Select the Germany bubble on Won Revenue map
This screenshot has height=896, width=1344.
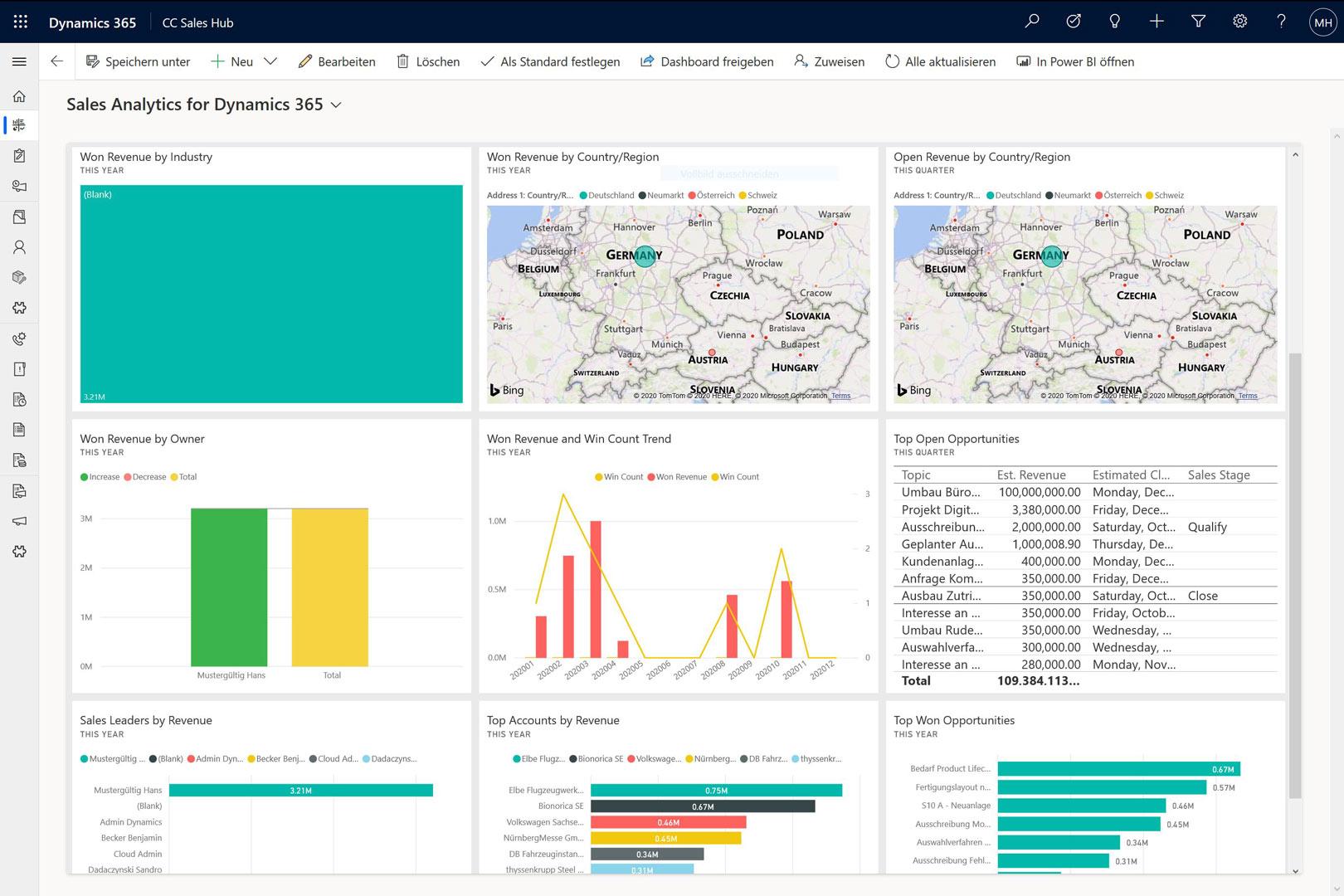(x=645, y=256)
